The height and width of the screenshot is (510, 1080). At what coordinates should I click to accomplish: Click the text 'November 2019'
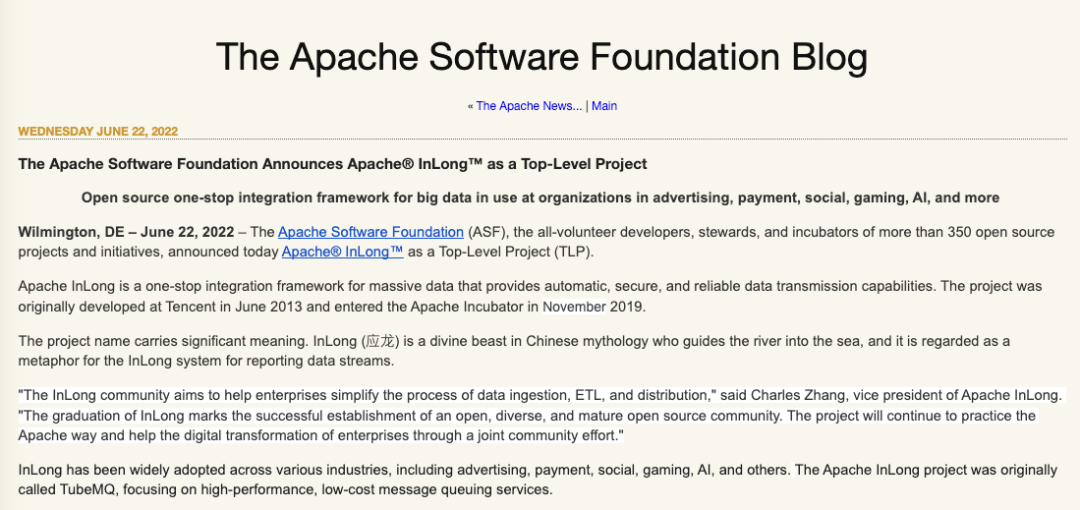click(593, 307)
